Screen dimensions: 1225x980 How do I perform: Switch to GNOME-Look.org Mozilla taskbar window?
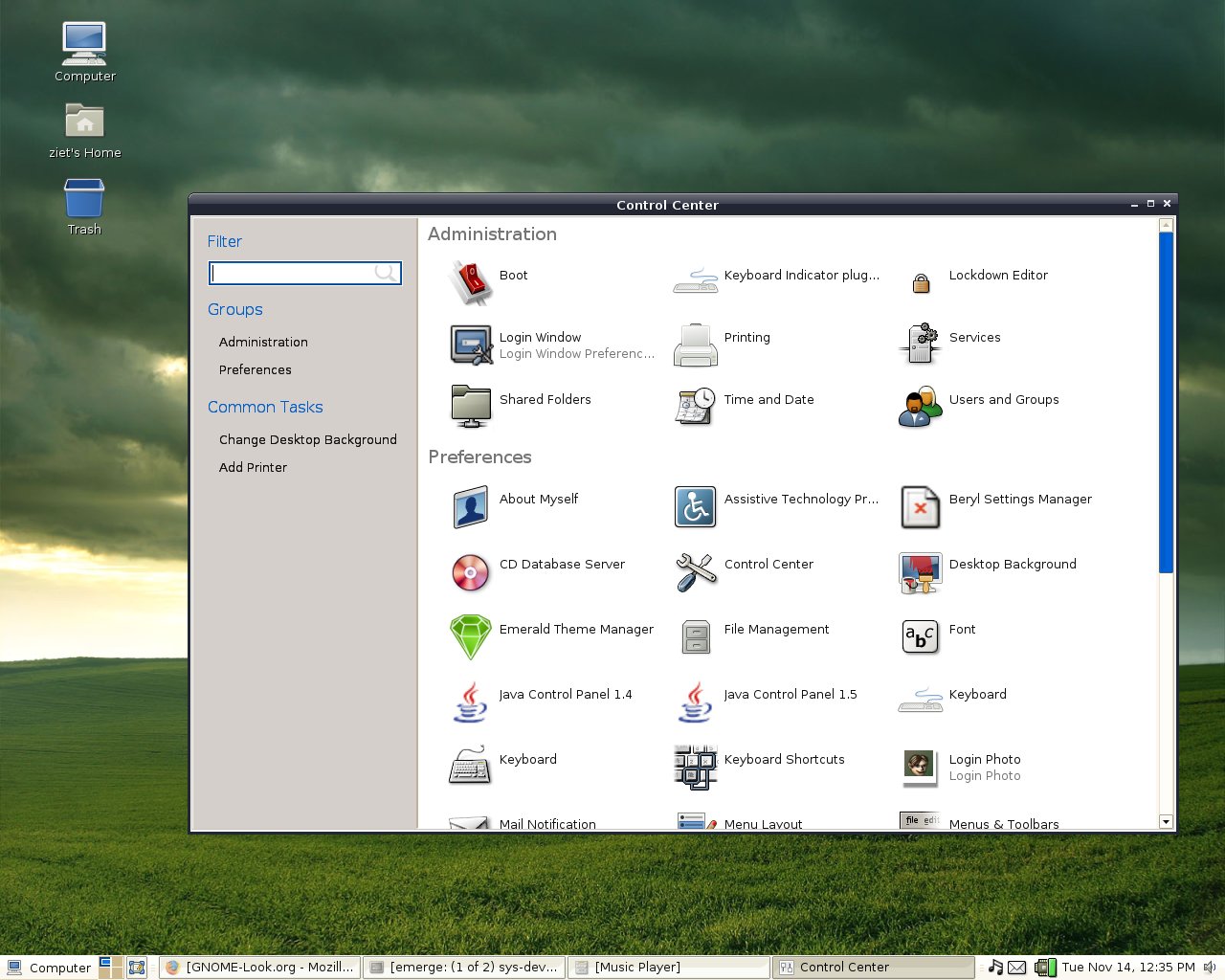(x=260, y=968)
